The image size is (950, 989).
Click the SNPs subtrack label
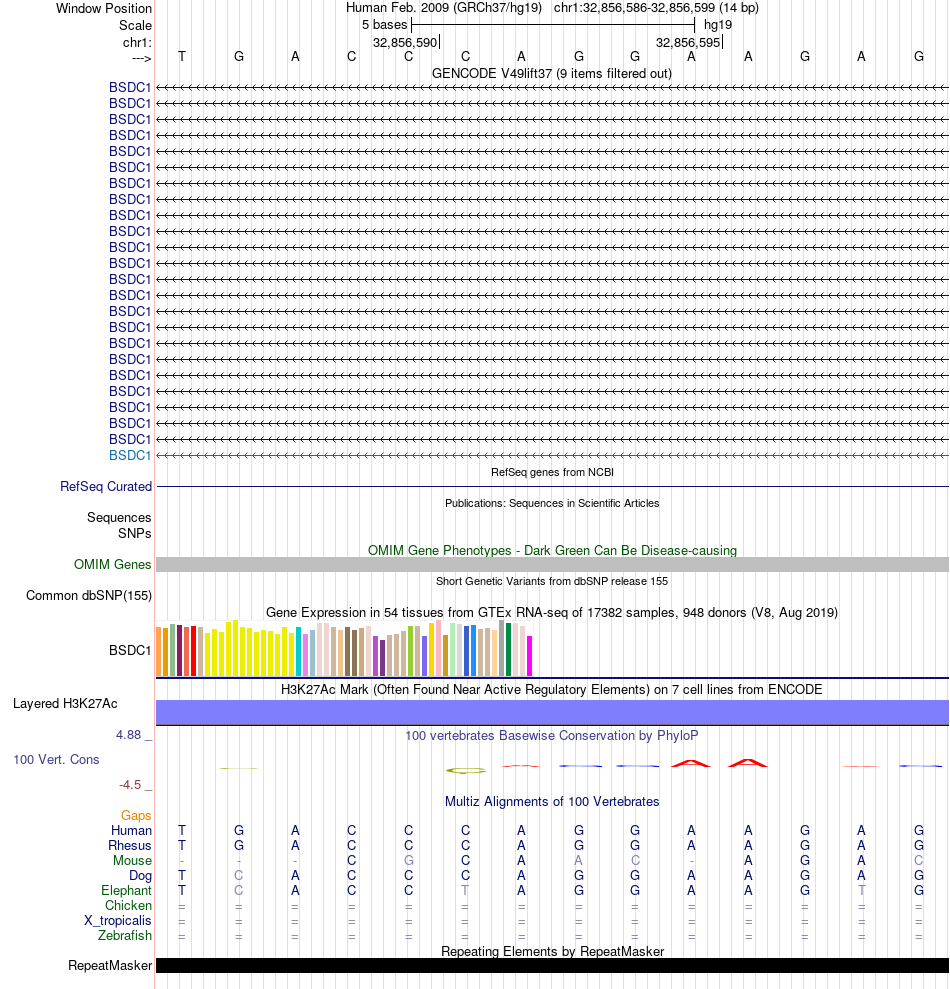135,534
